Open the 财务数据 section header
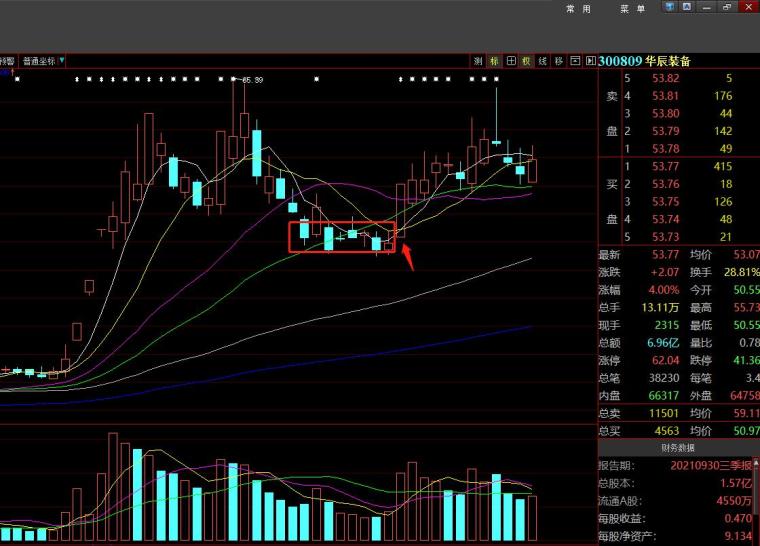Image resolution: width=760 pixels, height=546 pixels. 679,449
